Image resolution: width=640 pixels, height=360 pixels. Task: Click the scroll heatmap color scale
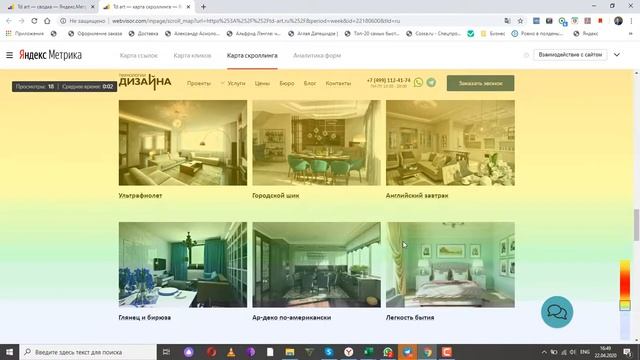click(x=625, y=299)
